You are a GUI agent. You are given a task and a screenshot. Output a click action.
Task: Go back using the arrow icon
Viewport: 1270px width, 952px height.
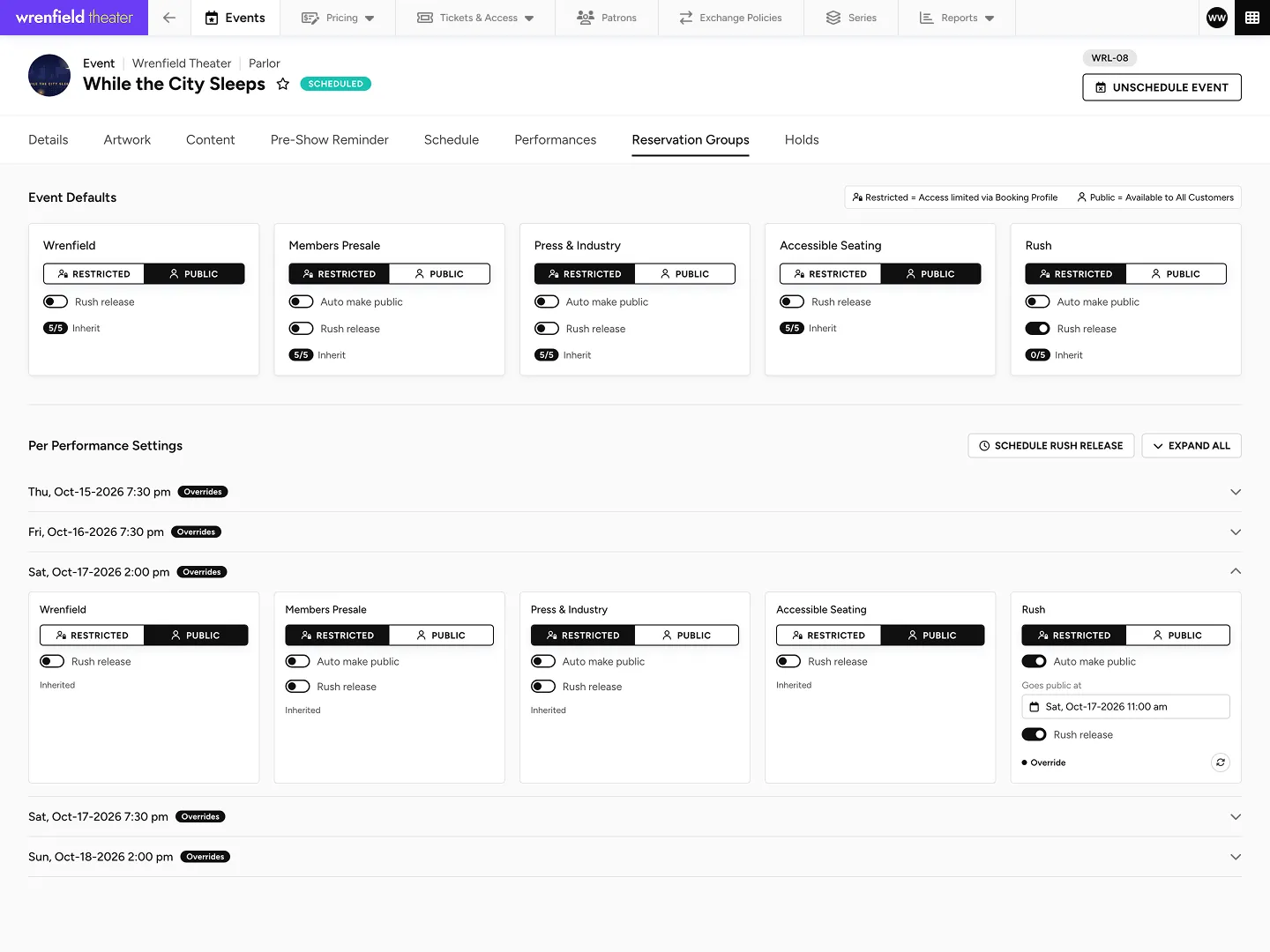point(169,18)
